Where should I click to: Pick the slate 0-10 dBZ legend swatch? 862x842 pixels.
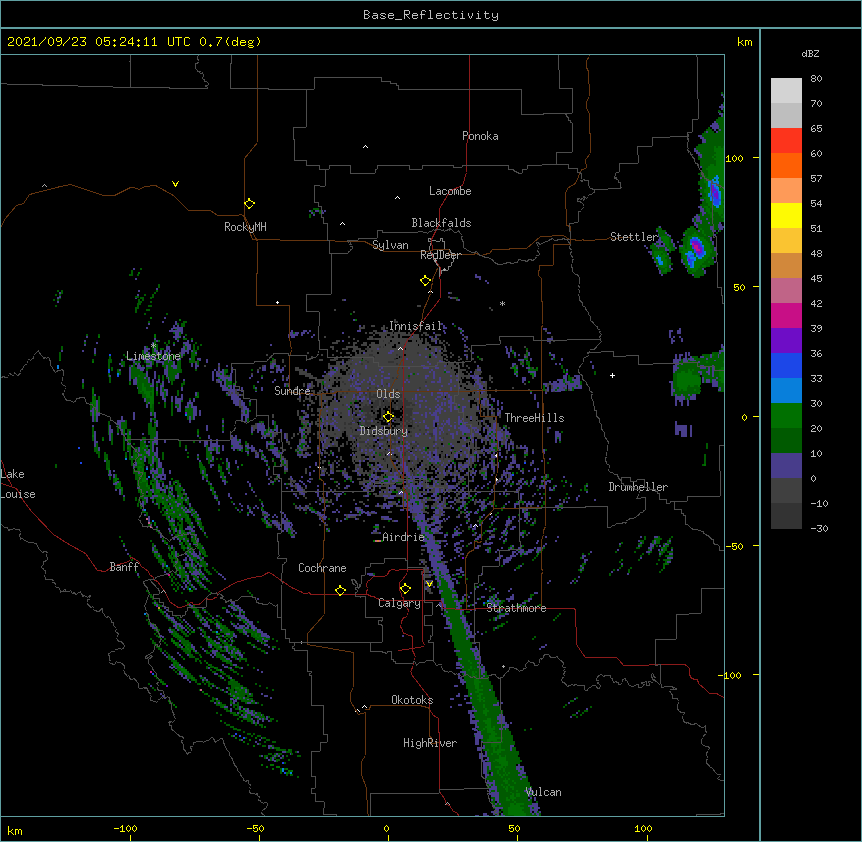coord(786,466)
